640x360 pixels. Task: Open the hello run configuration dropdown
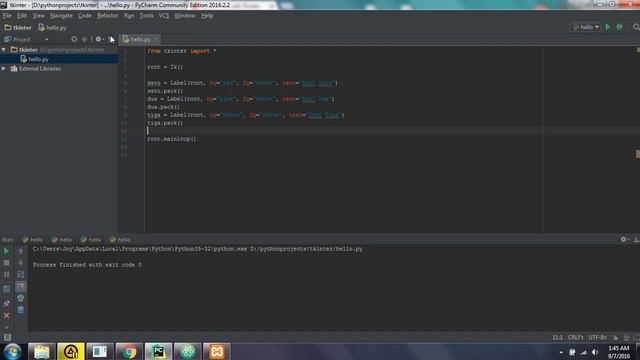tap(585, 27)
